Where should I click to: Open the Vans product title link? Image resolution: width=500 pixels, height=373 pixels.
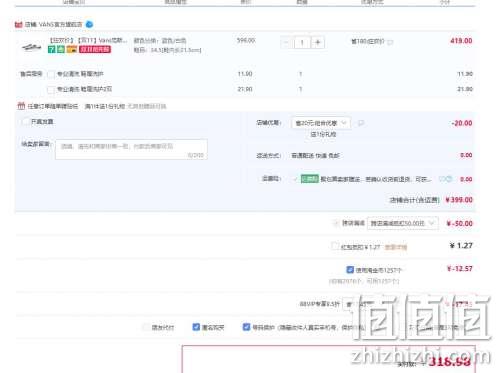[88, 40]
